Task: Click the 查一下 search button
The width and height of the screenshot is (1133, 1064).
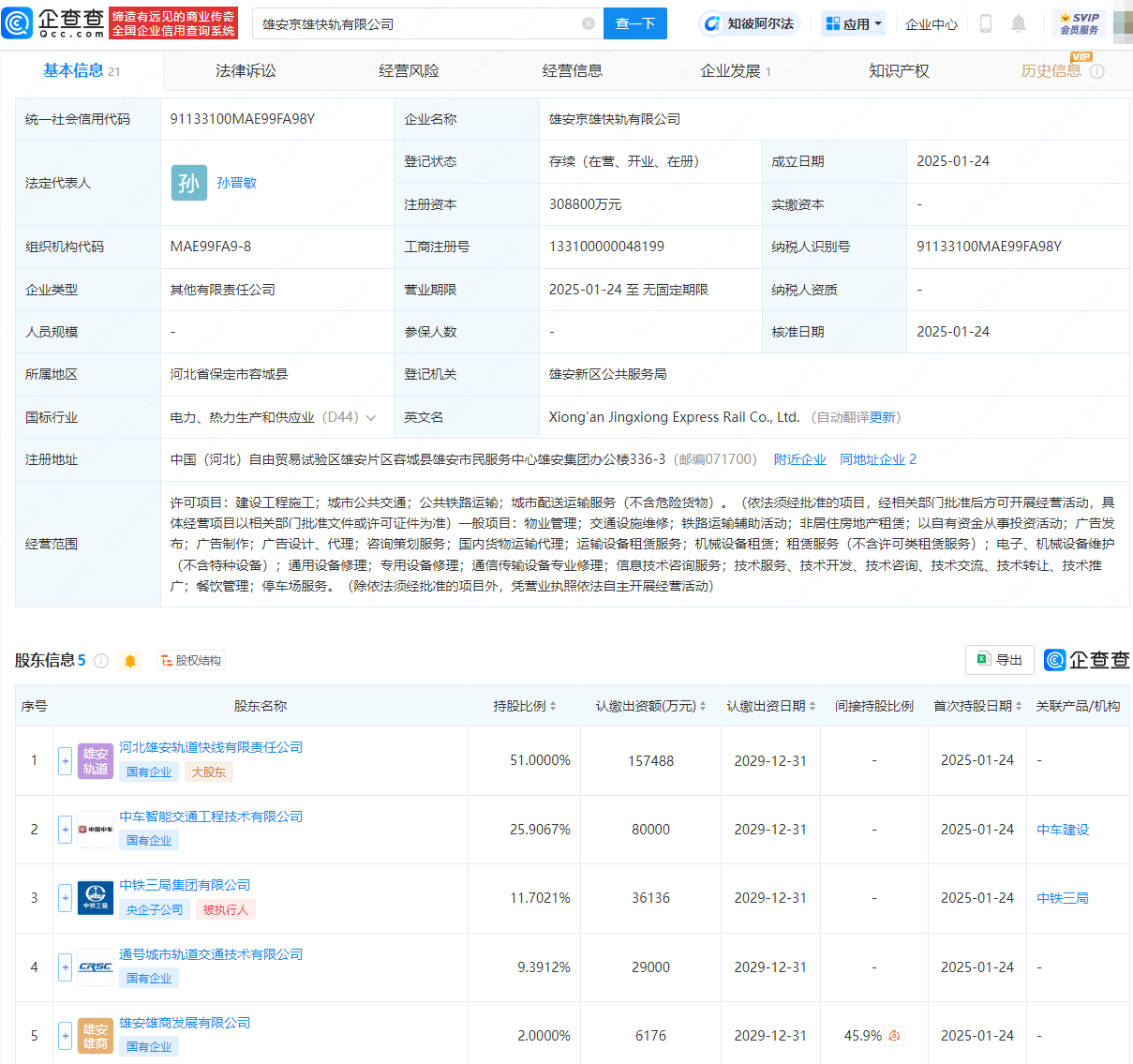Action: [x=635, y=23]
